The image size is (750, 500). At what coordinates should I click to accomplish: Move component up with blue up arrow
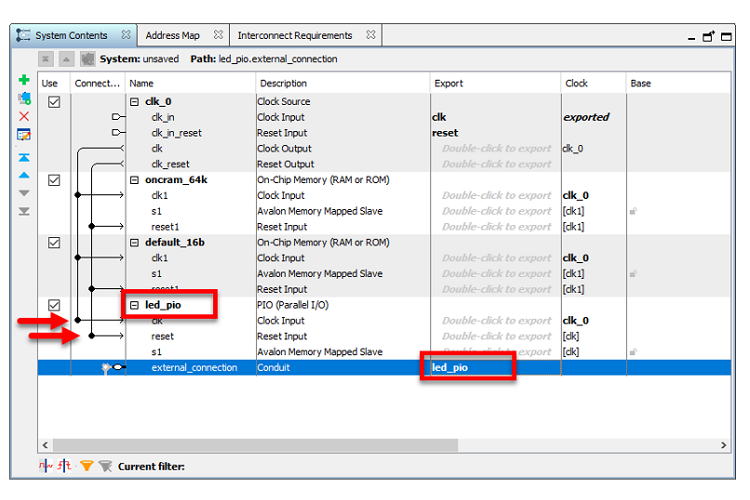(24, 176)
